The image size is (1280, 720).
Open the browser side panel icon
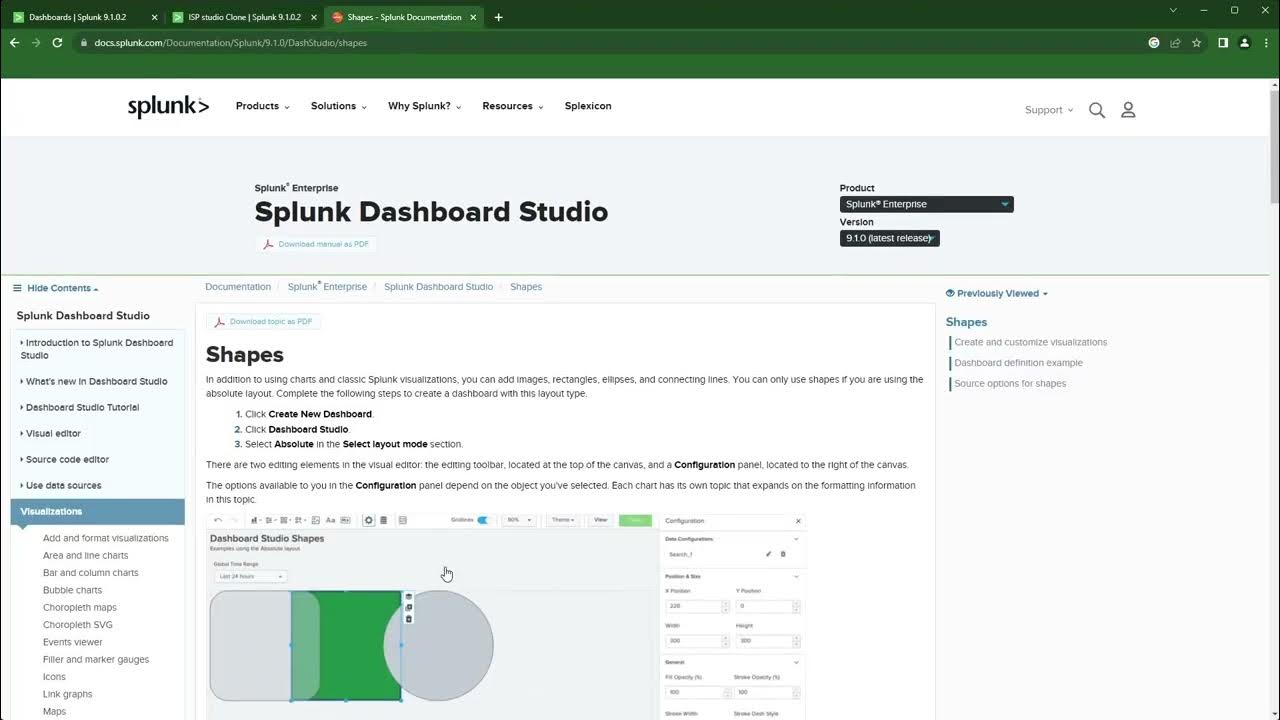point(1222,43)
